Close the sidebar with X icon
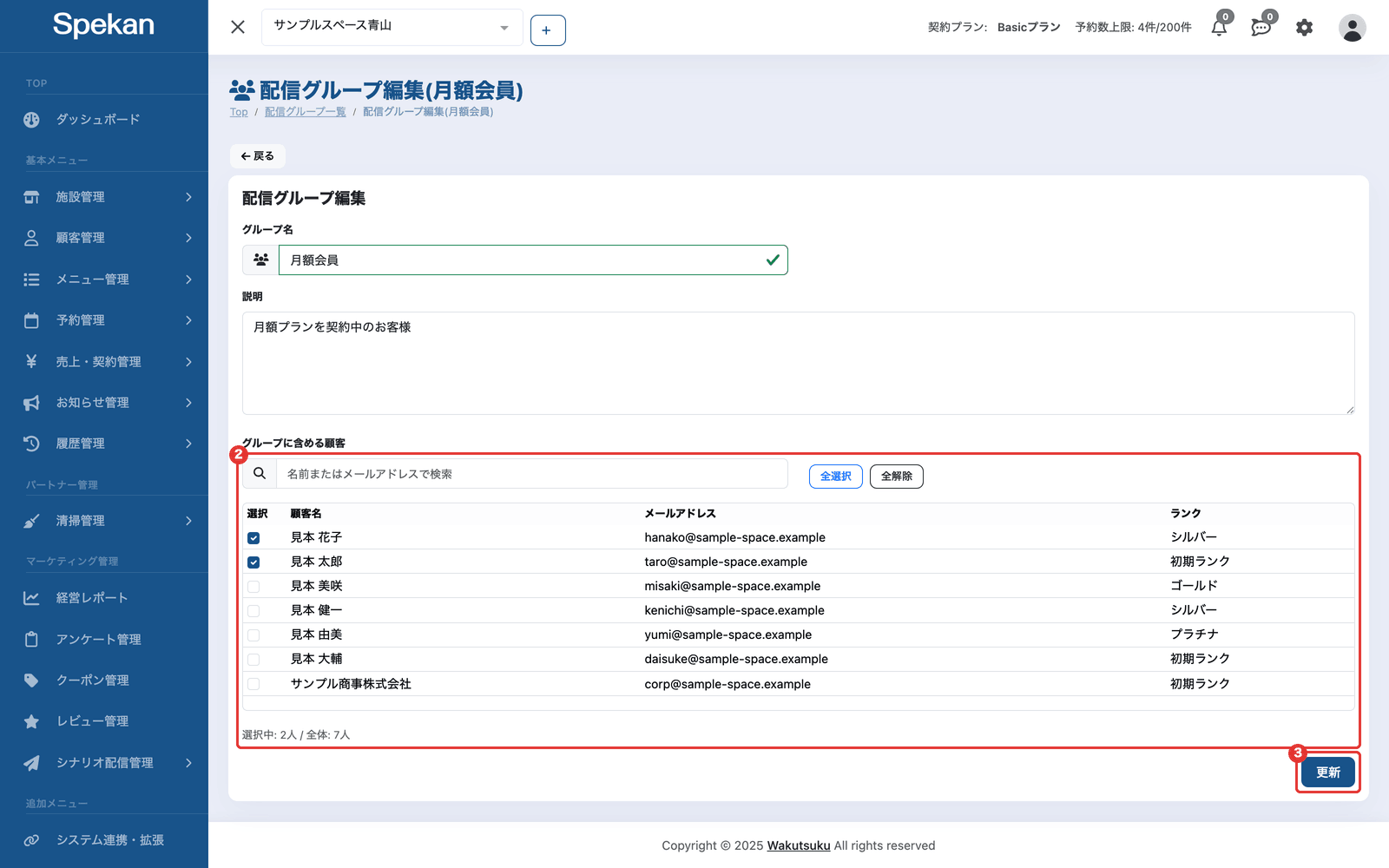The image size is (1389, 868). coord(238,27)
